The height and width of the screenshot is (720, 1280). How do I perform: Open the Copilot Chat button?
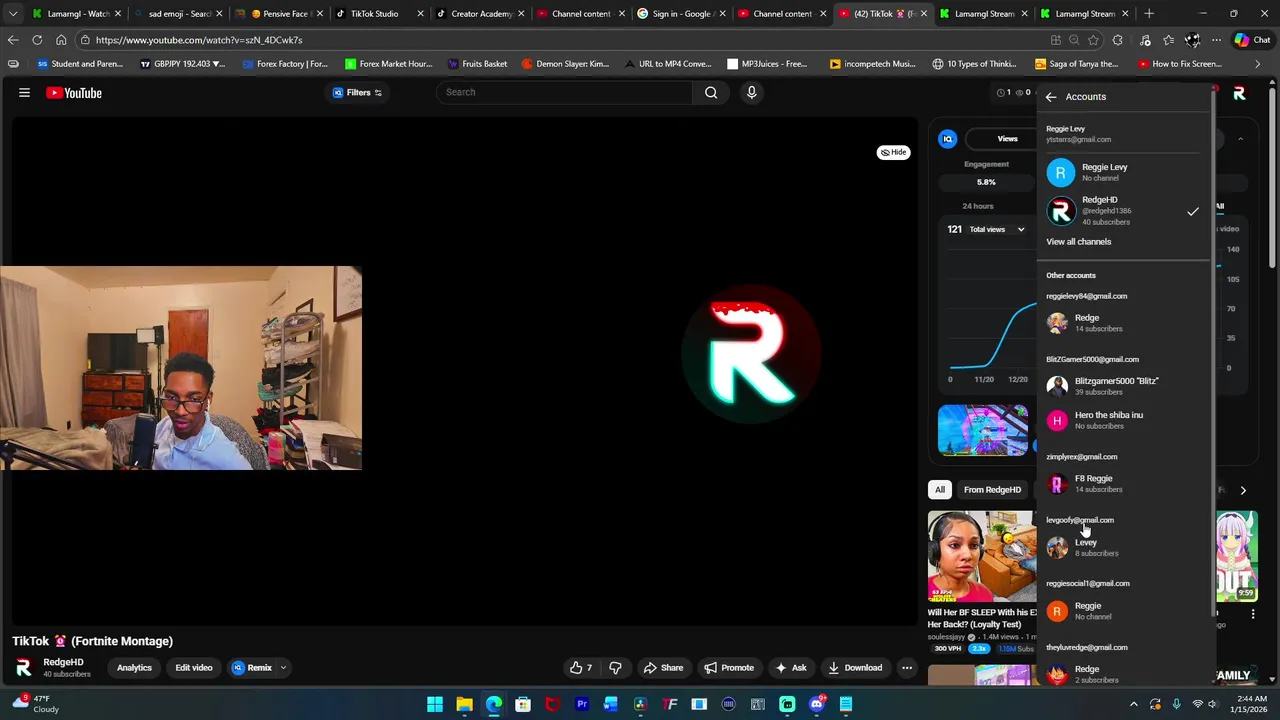tap(1252, 40)
